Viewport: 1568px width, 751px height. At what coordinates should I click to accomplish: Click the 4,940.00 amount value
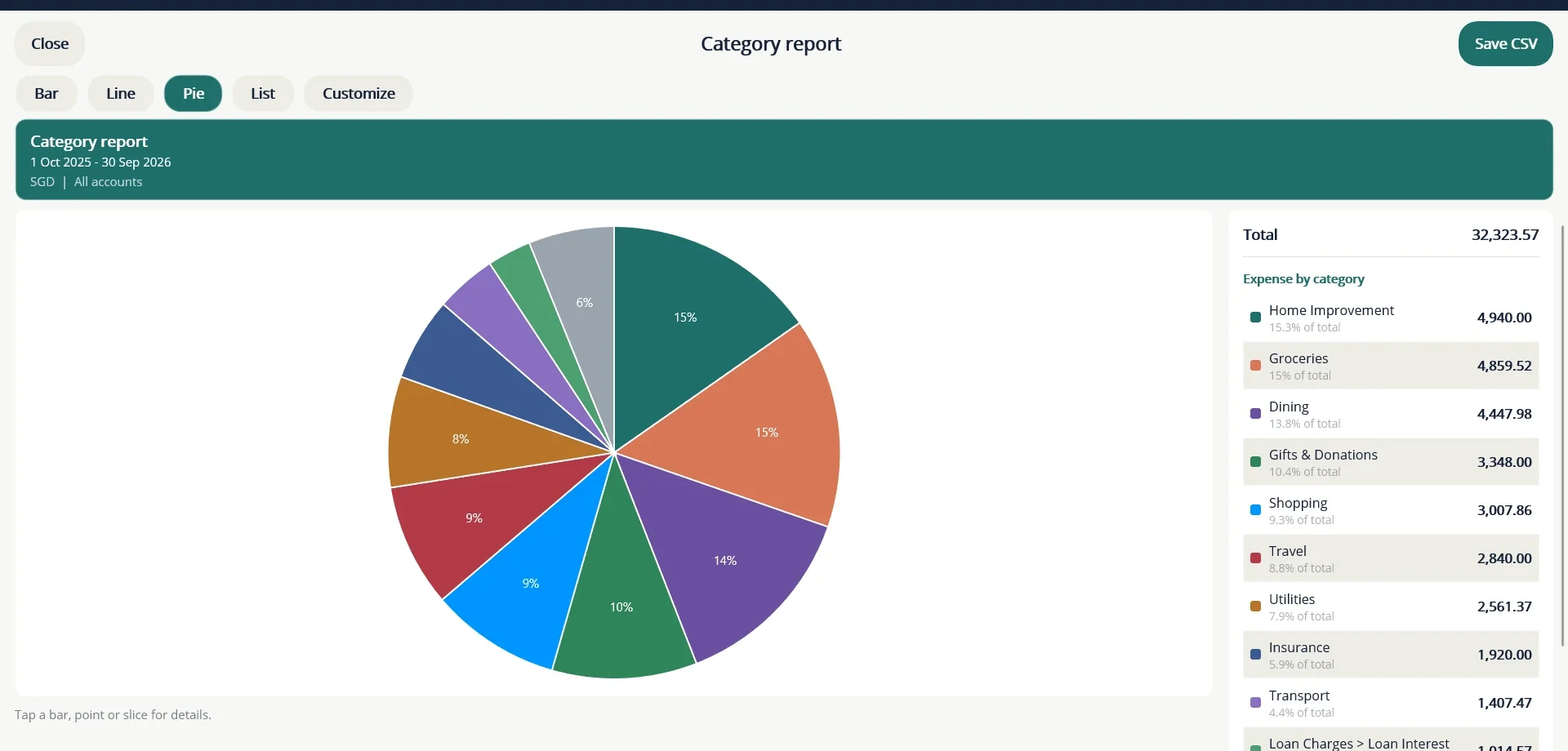[x=1504, y=318]
